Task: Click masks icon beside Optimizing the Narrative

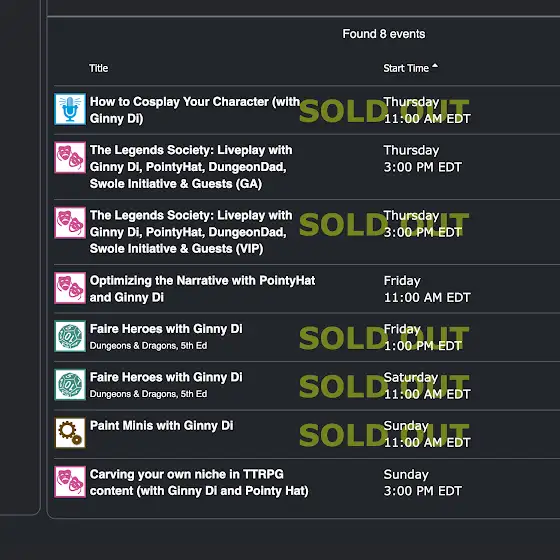Action: click(x=70, y=288)
